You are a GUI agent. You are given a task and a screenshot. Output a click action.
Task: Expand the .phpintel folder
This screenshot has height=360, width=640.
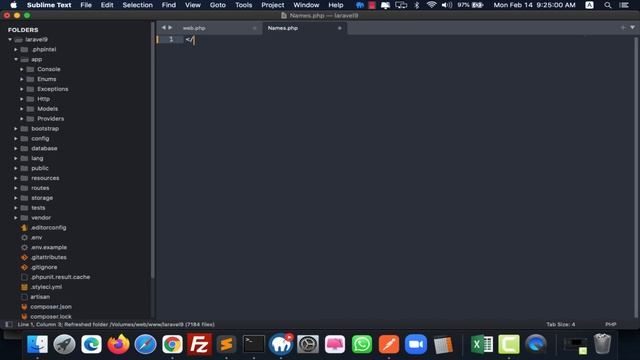16,49
